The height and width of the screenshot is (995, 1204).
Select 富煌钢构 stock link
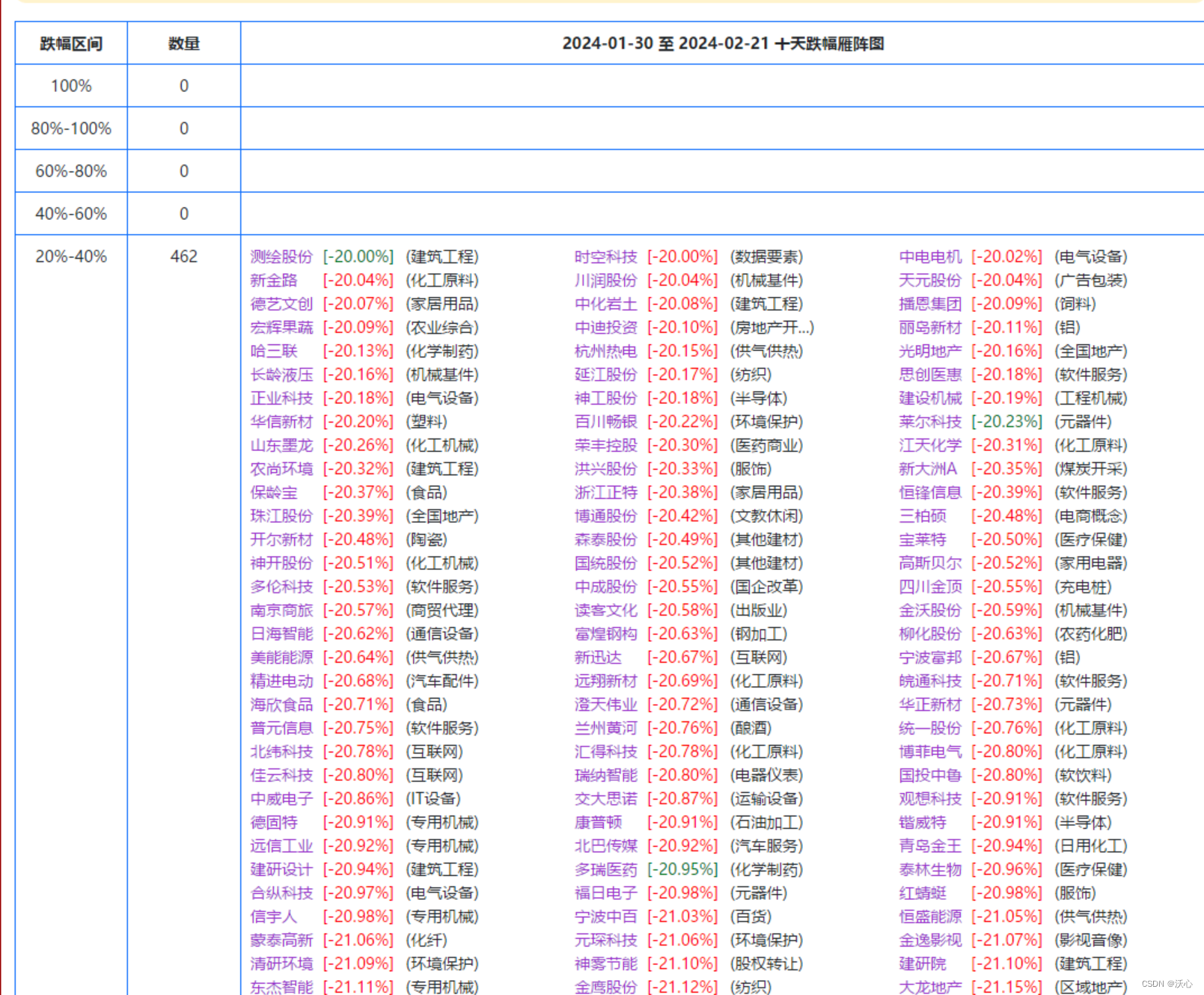[606, 634]
